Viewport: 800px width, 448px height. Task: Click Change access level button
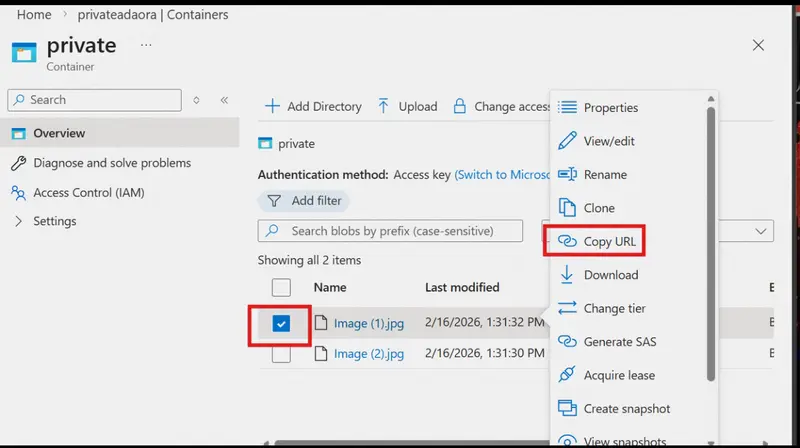502,106
